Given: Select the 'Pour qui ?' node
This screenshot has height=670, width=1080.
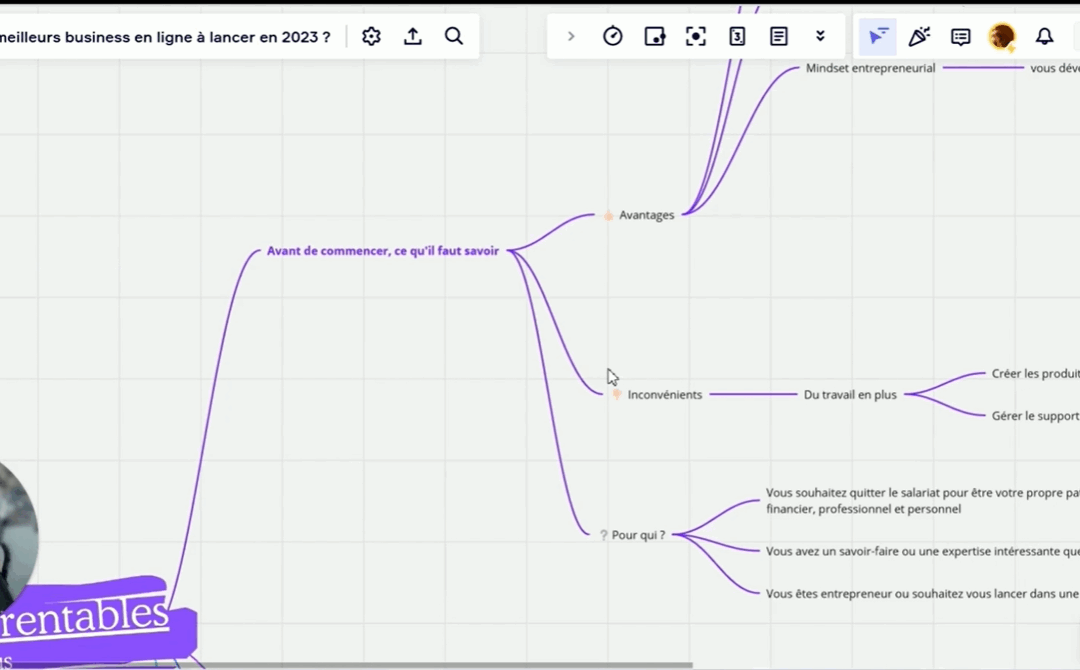Looking at the screenshot, I should point(638,535).
